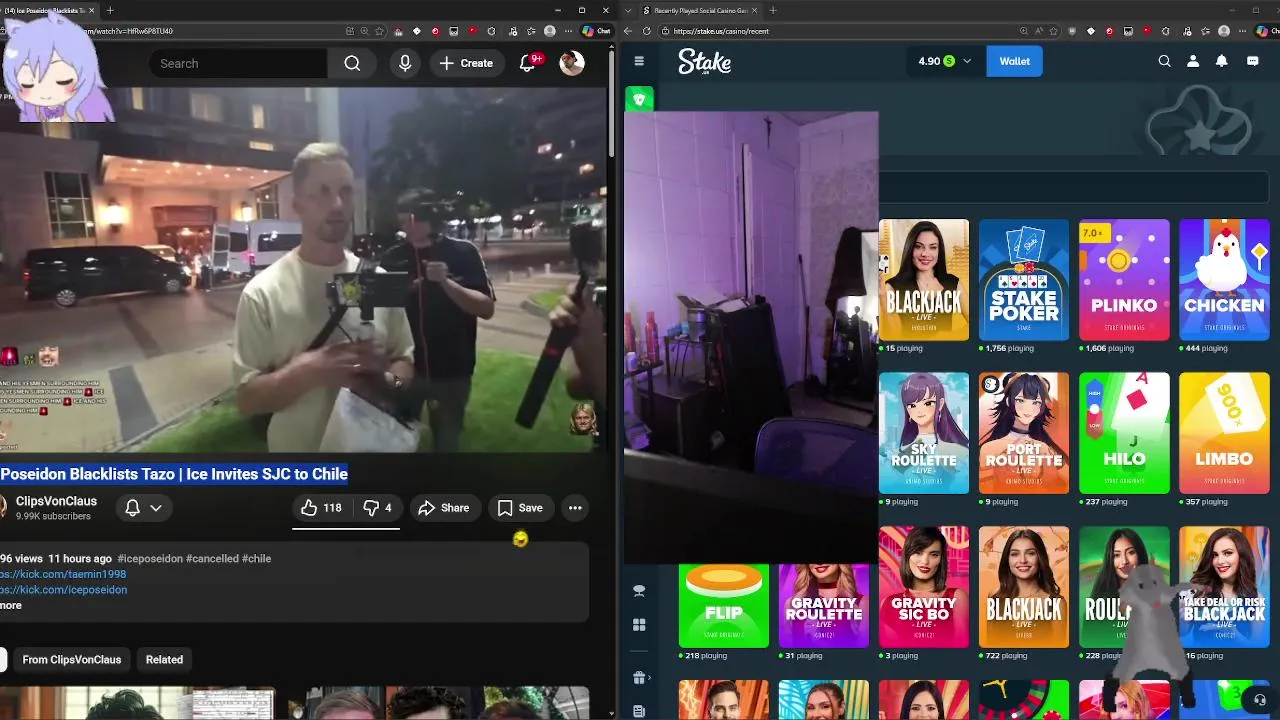Open YouTube notifications bell

tap(529, 63)
